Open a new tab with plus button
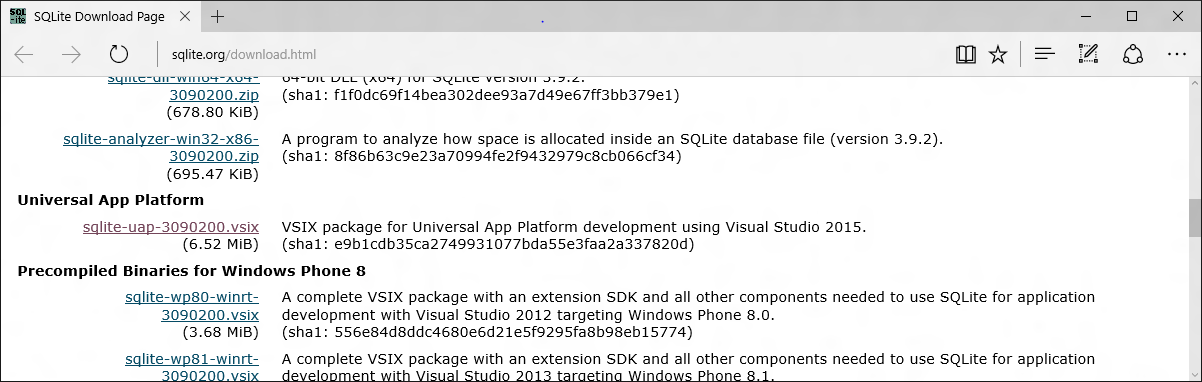 (217, 16)
